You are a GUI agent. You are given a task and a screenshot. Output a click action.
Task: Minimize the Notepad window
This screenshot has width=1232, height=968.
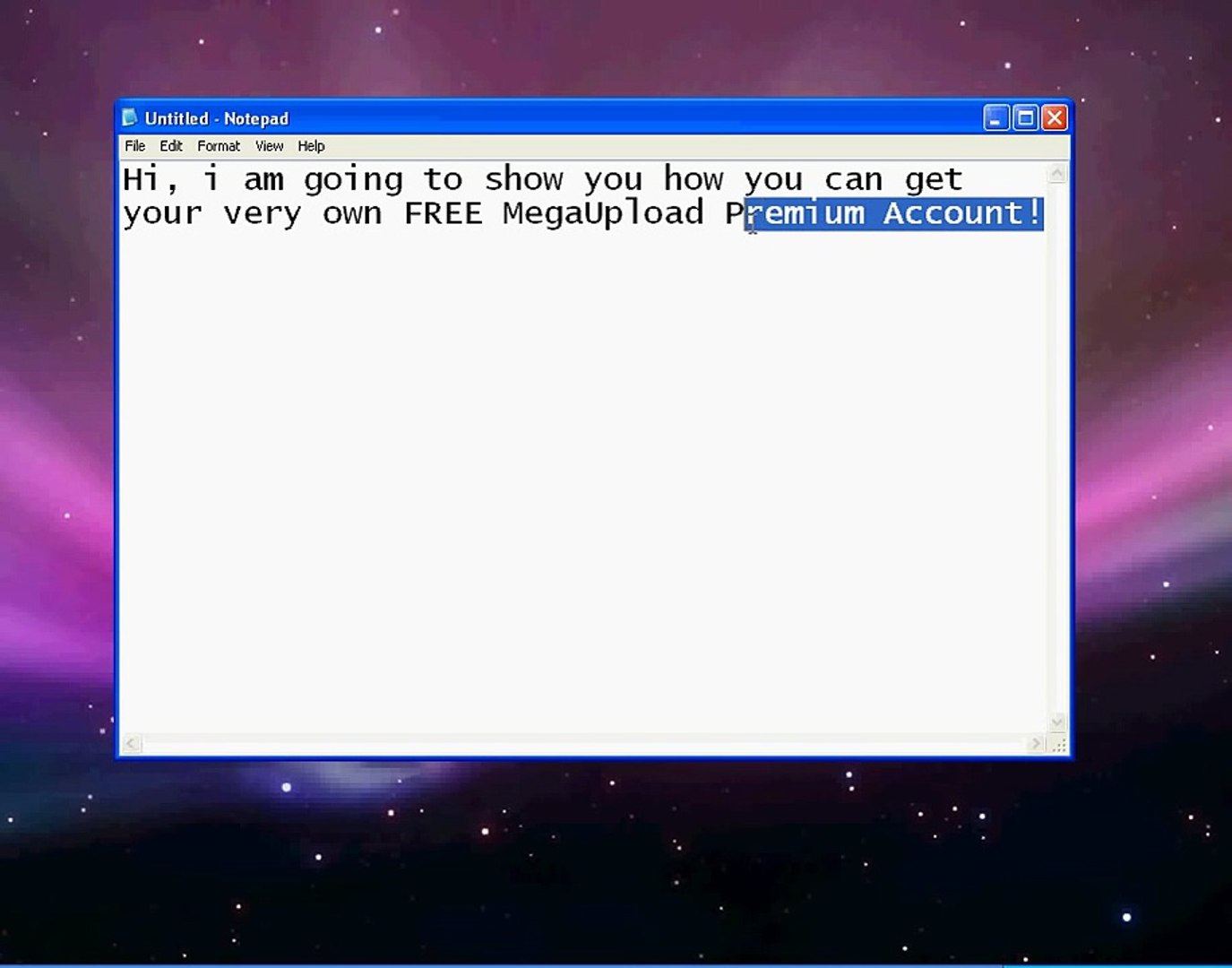[996, 117]
